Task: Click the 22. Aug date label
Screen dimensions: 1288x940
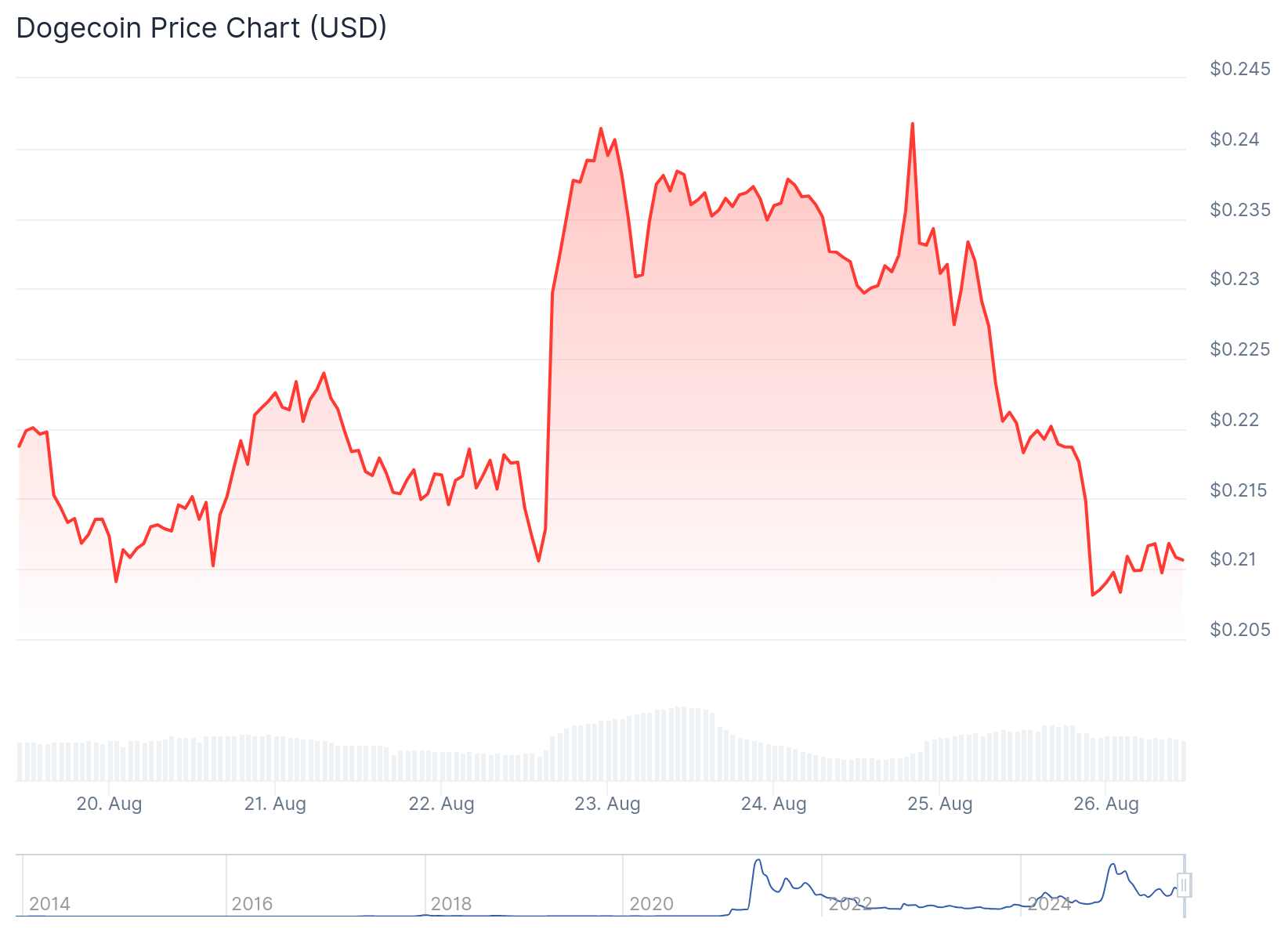Action: (441, 804)
